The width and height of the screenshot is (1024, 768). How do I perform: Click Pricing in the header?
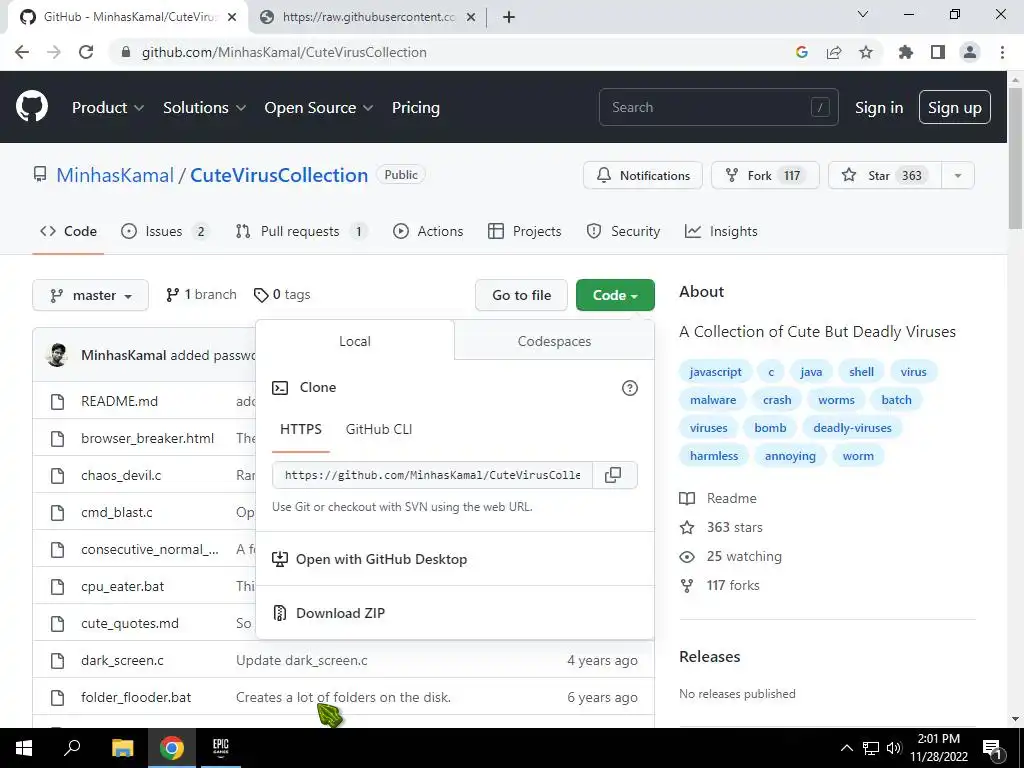415,108
